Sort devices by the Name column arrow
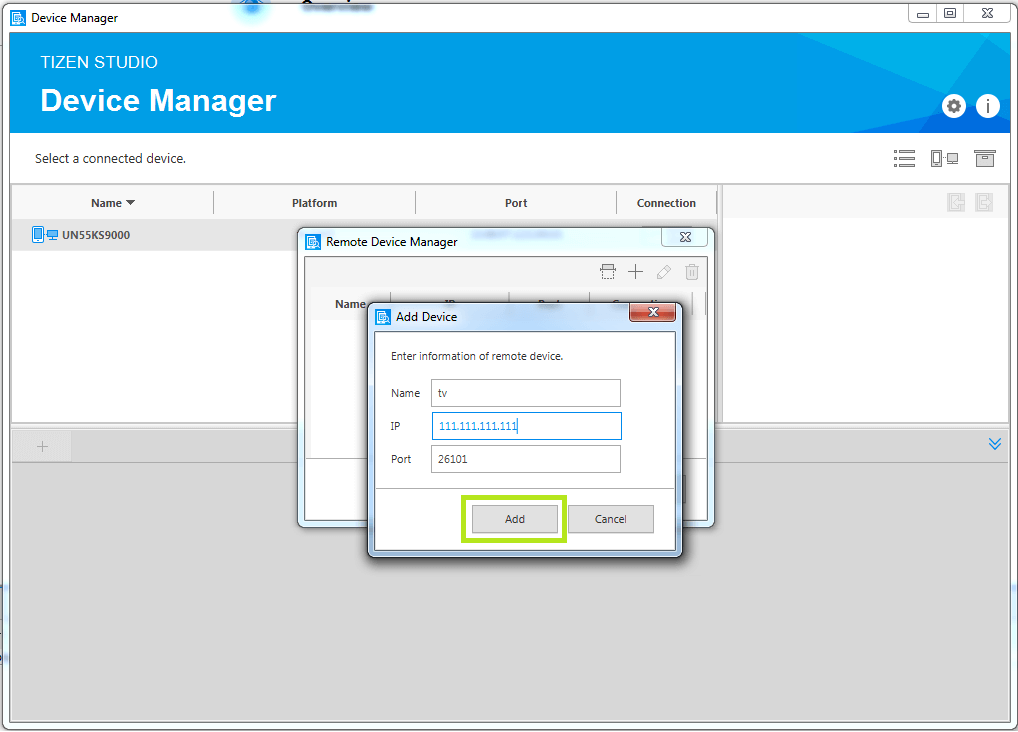Image resolution: width=1018 pixels, height=732 pixels. click(130, 203)
